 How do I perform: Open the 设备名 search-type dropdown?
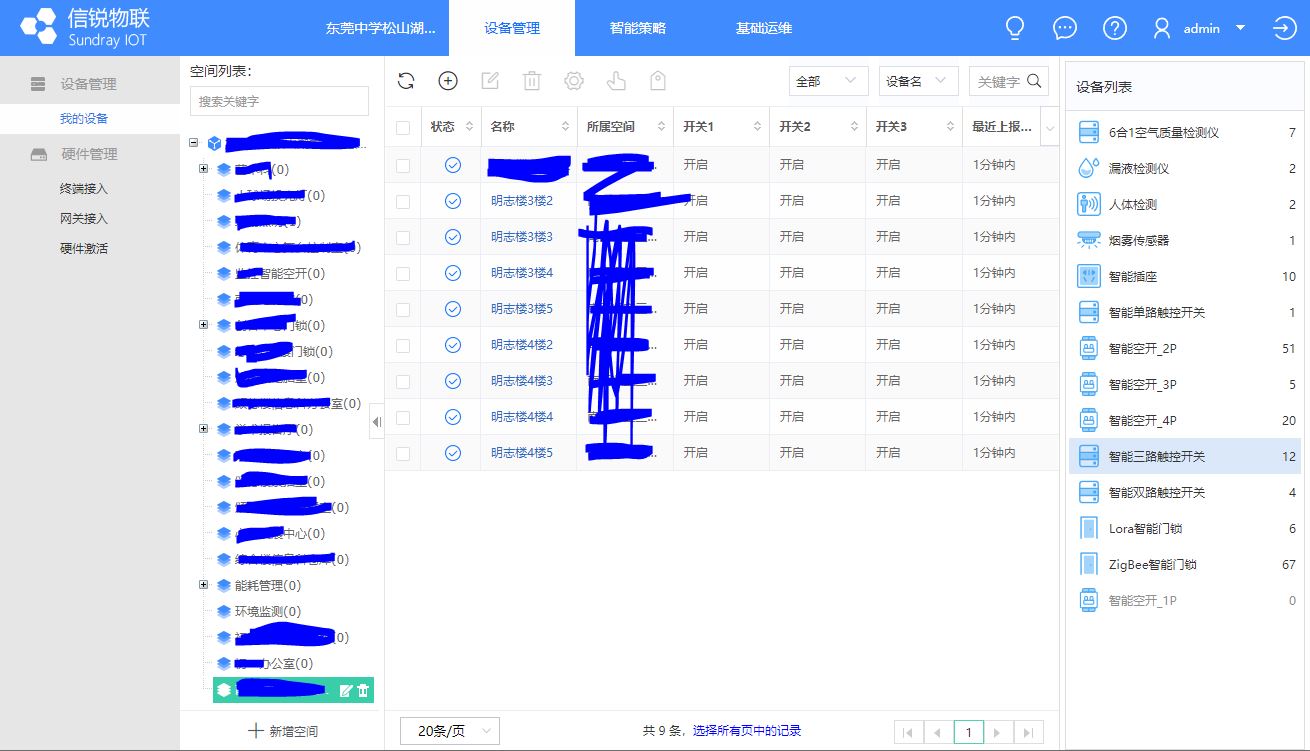pyautogui.click(x=919, y=81)
